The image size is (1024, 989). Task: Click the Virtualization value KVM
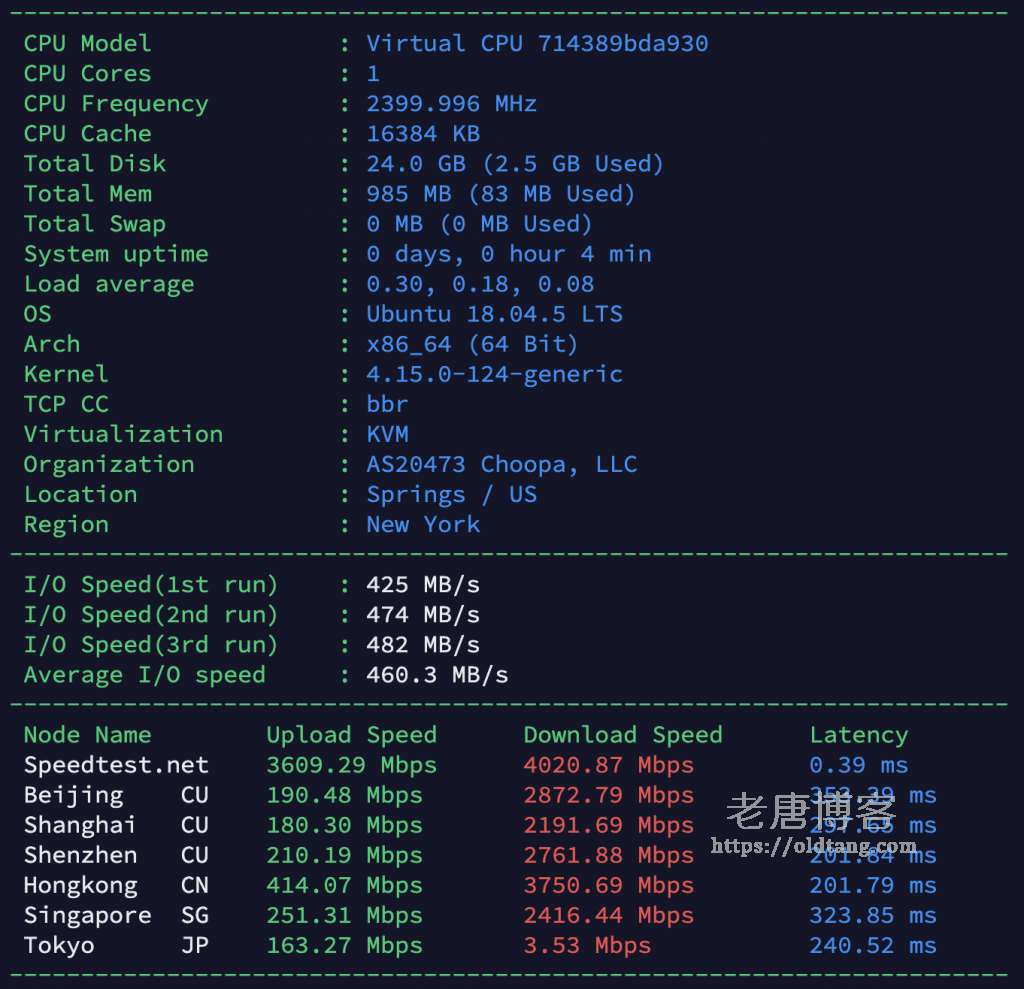[387, 434]
